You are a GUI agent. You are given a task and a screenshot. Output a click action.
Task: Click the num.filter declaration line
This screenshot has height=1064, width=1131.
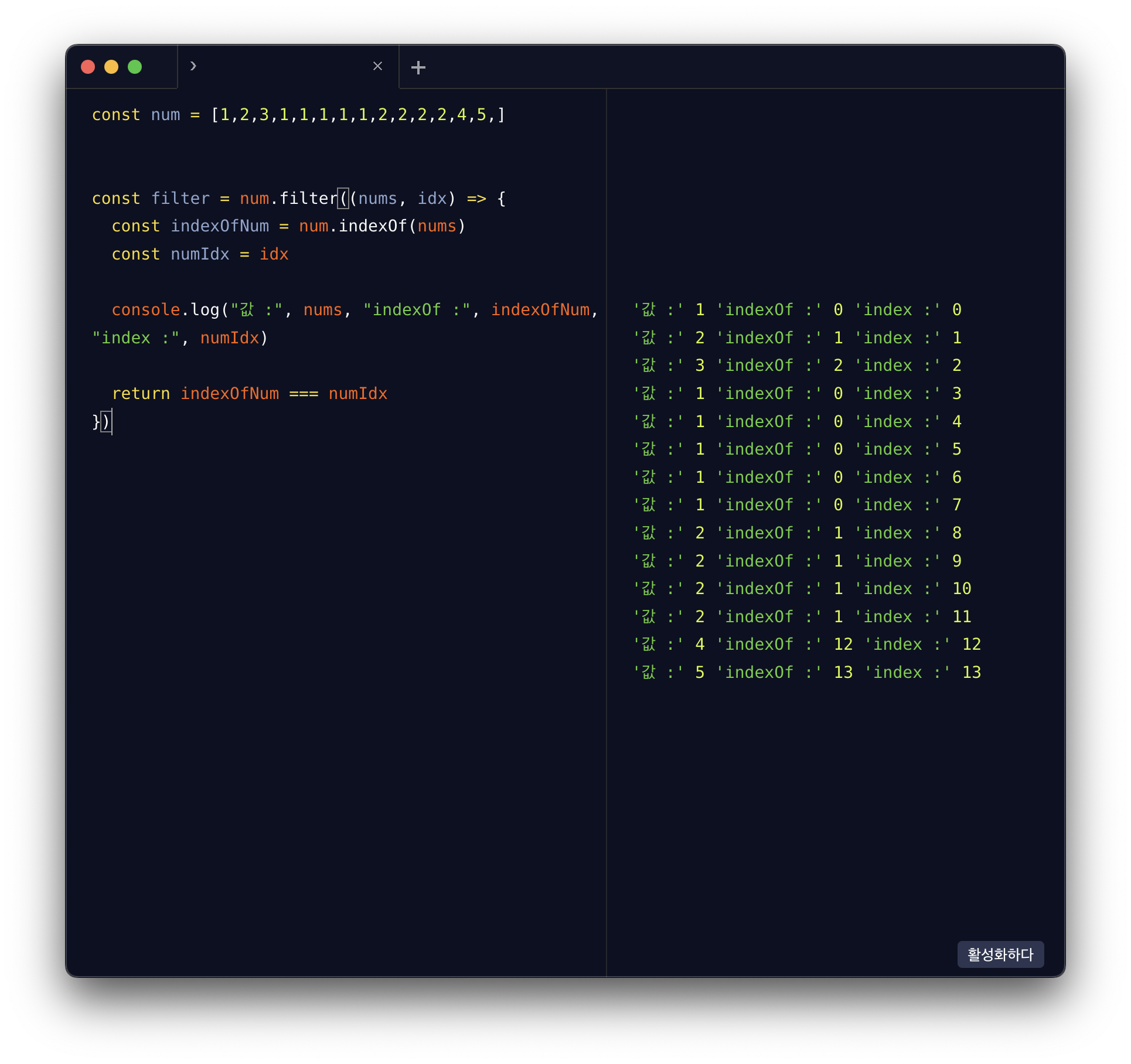tap(298, 199)
